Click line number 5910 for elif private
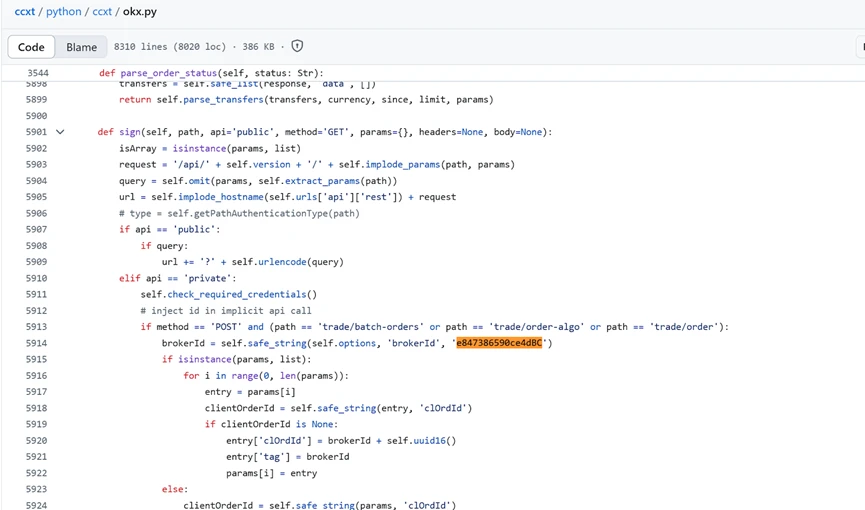Viewport: 865px width, 510px height. (x=36, y=278)
